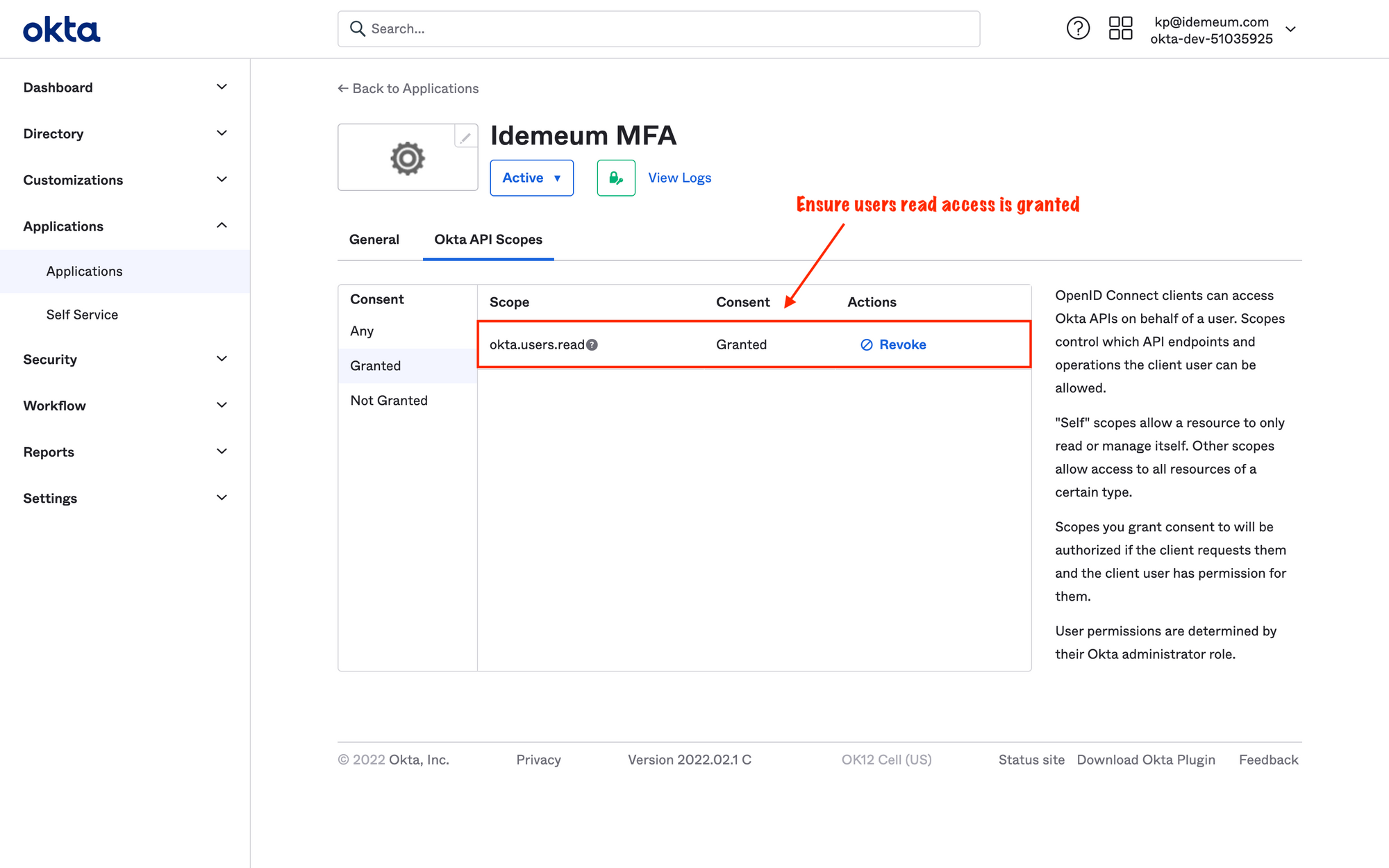Click the Scope column header

click(509, 302)
